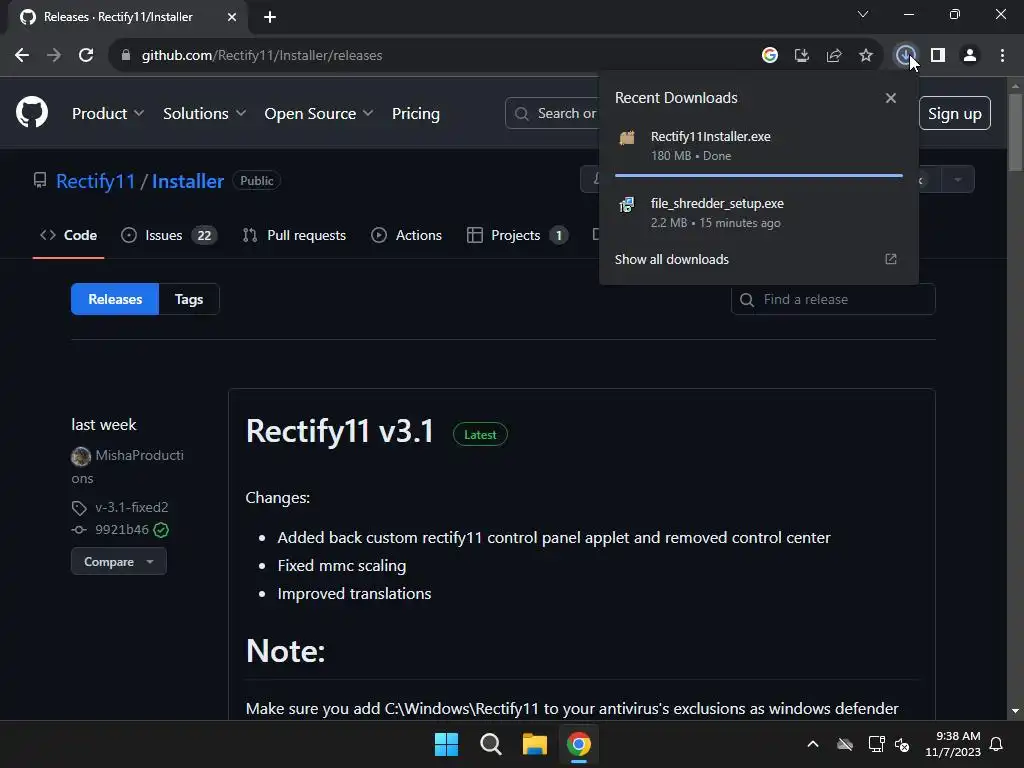
Task: Open file_shredder_setup.exe from downloads list
Action: [759, 212]
